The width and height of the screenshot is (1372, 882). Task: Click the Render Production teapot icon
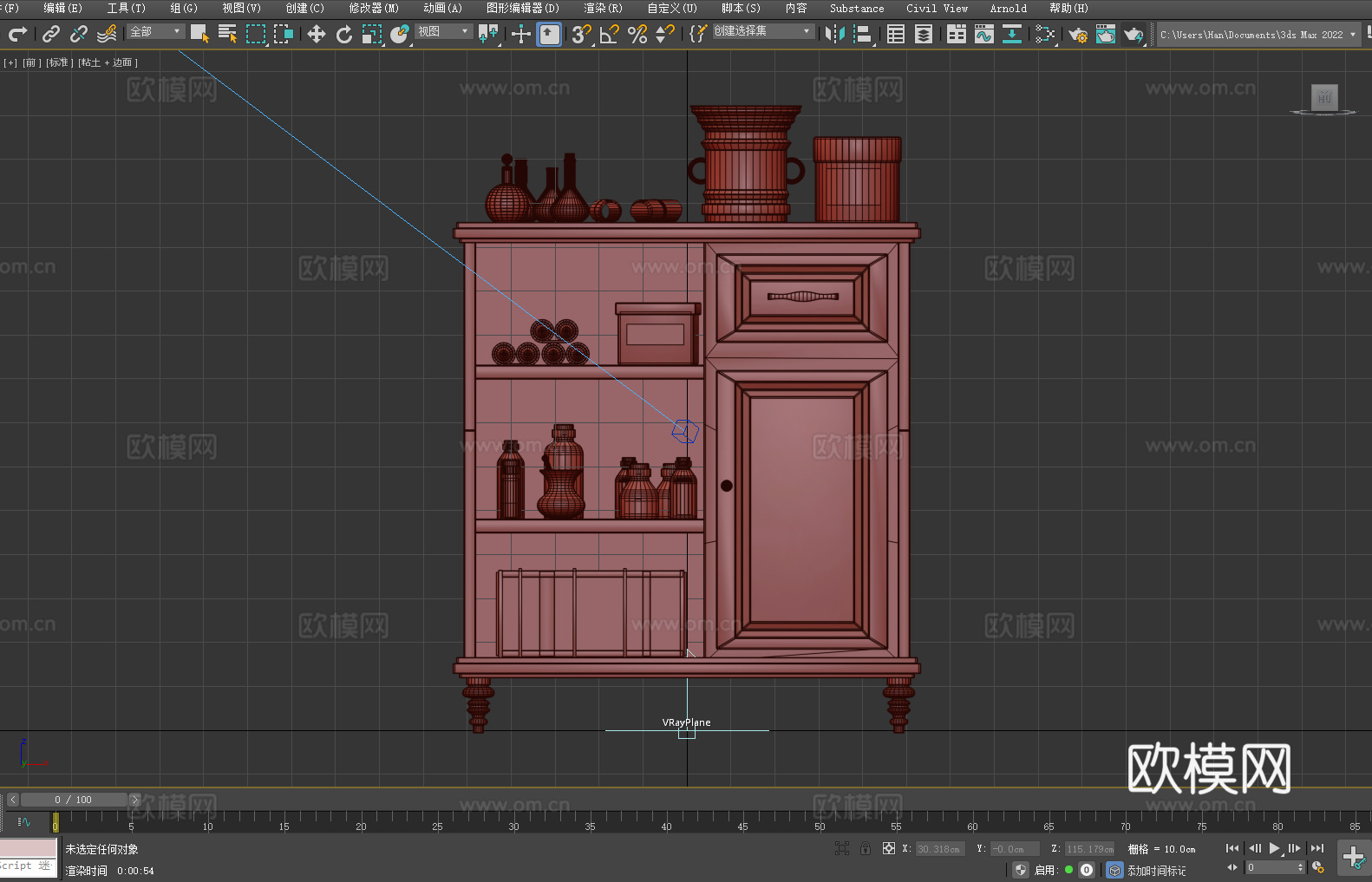pos(1134,34)
